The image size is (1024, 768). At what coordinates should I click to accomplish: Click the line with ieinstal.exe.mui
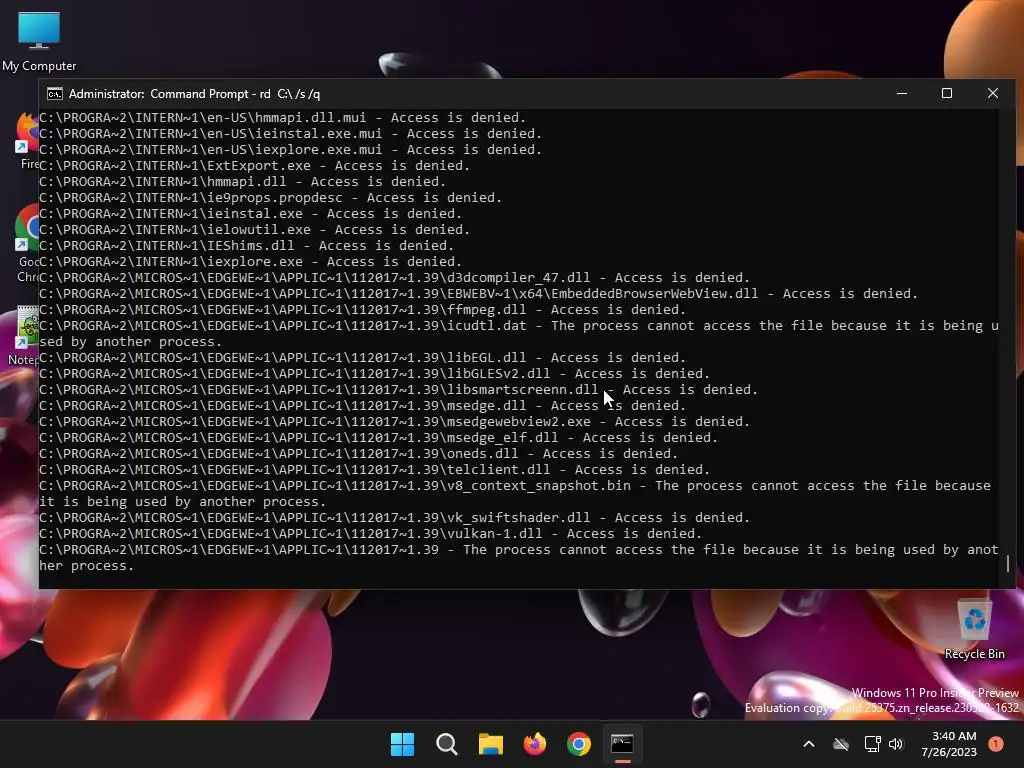(x=291, y=133)
